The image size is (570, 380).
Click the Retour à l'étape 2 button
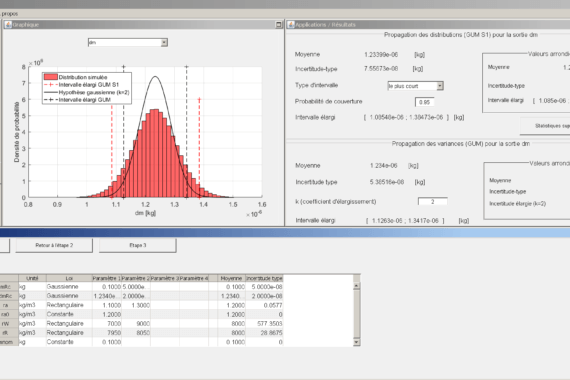click(54, 245)
